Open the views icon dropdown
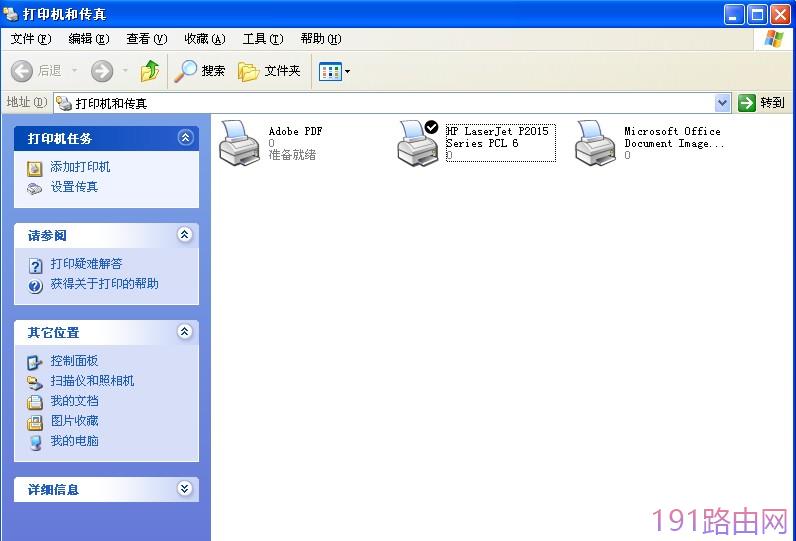The height and width of the screenshot is (541, 796). pos(334,72)
